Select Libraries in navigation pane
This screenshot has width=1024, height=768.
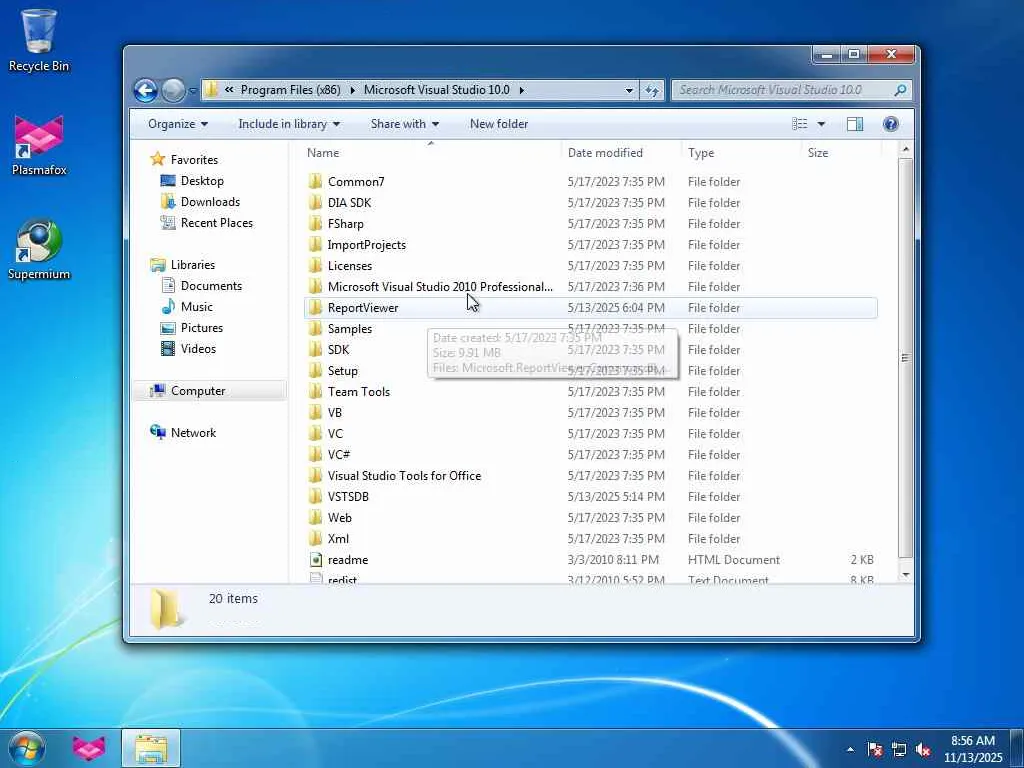pyautogui.click(x=193, y=264)
